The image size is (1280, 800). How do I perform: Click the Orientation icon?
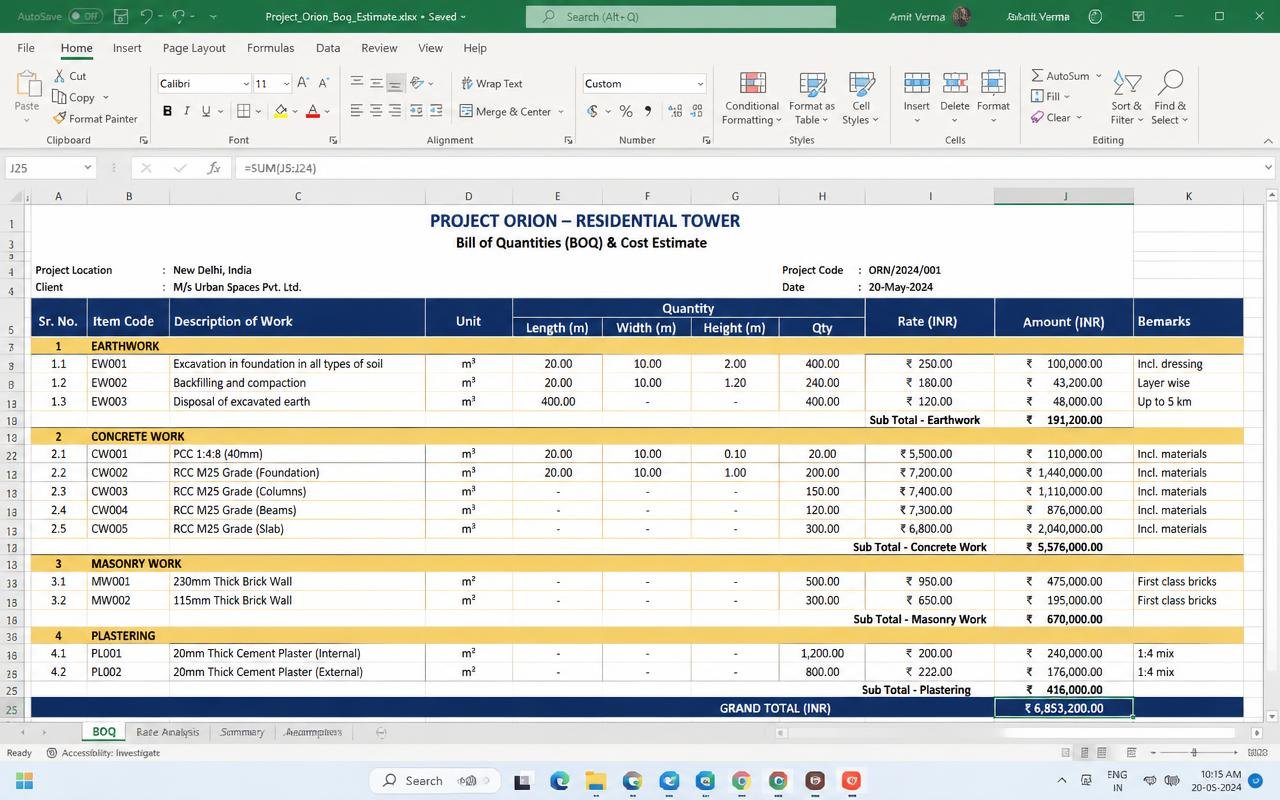coord(417,83)
